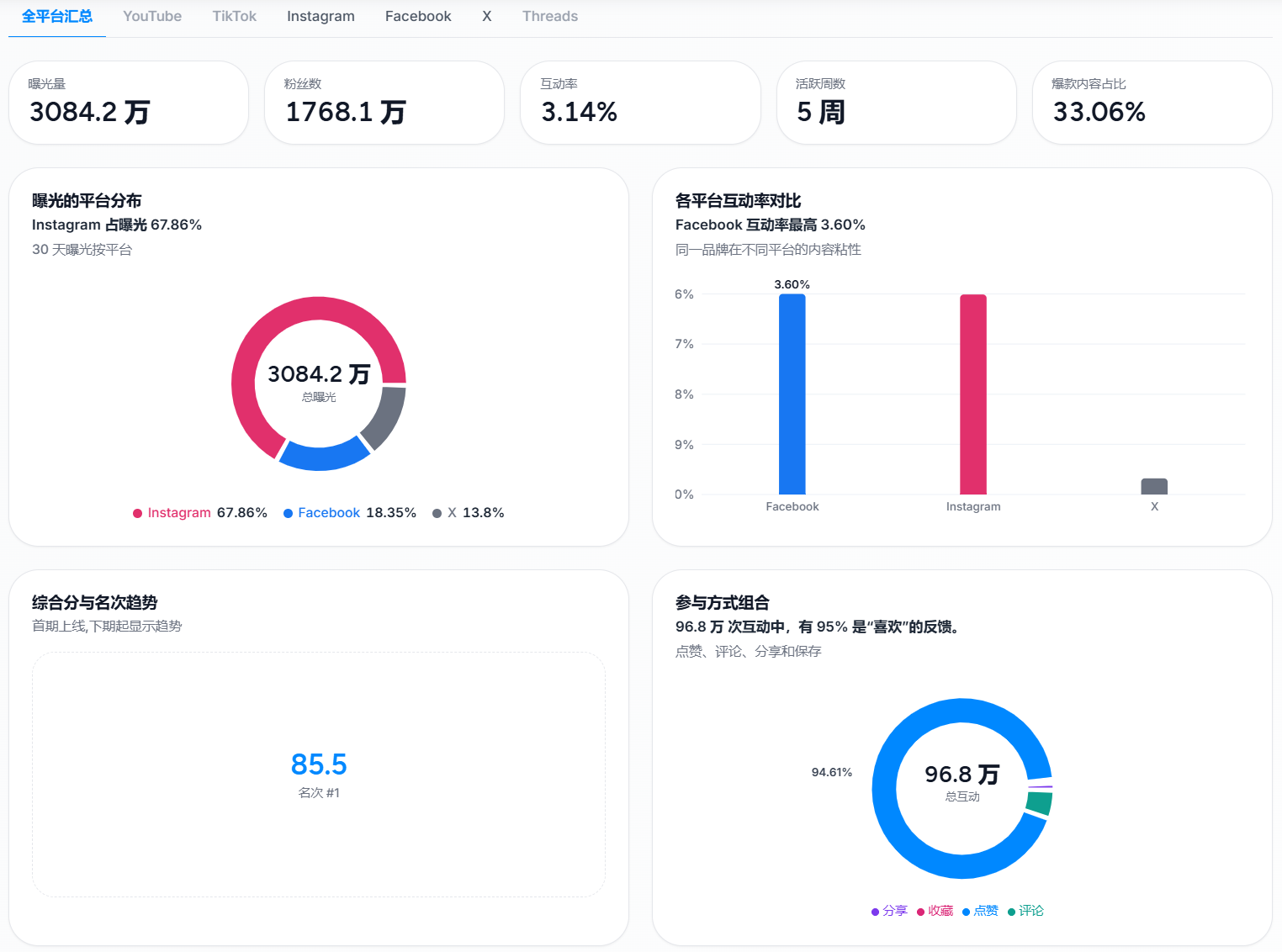This screenshot has height=952, width=1282.
Task: Click the 曝光量 3084.2 万 card
Action: 129,103
